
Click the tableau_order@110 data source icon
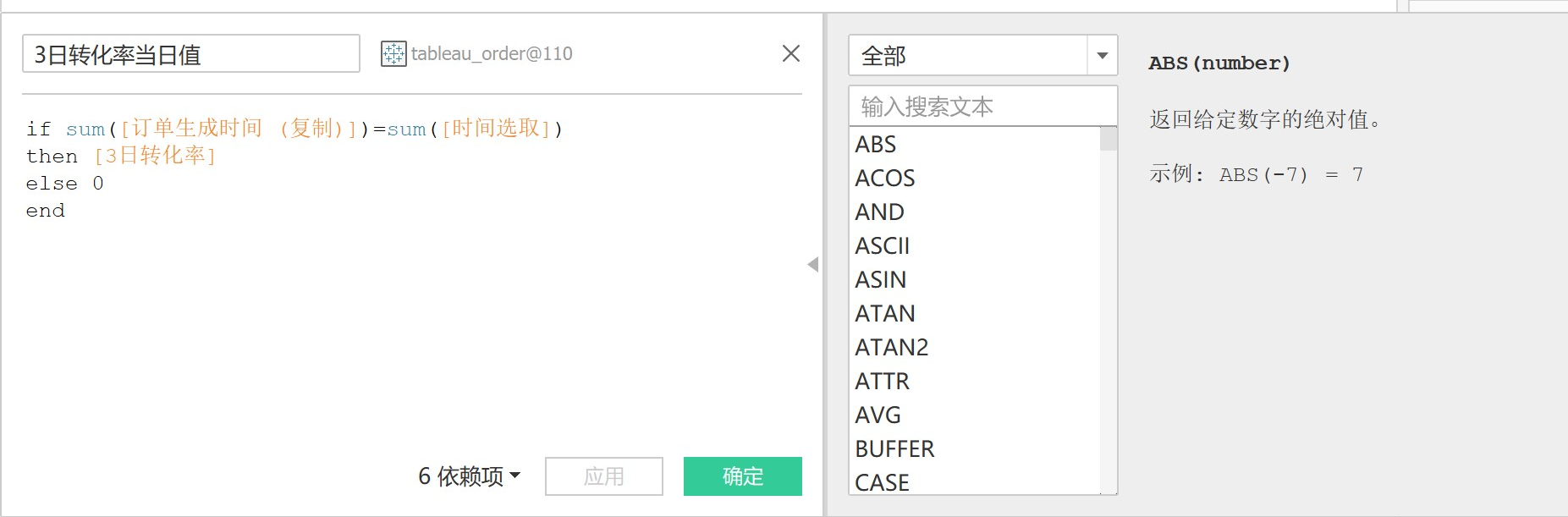point(393,53)
